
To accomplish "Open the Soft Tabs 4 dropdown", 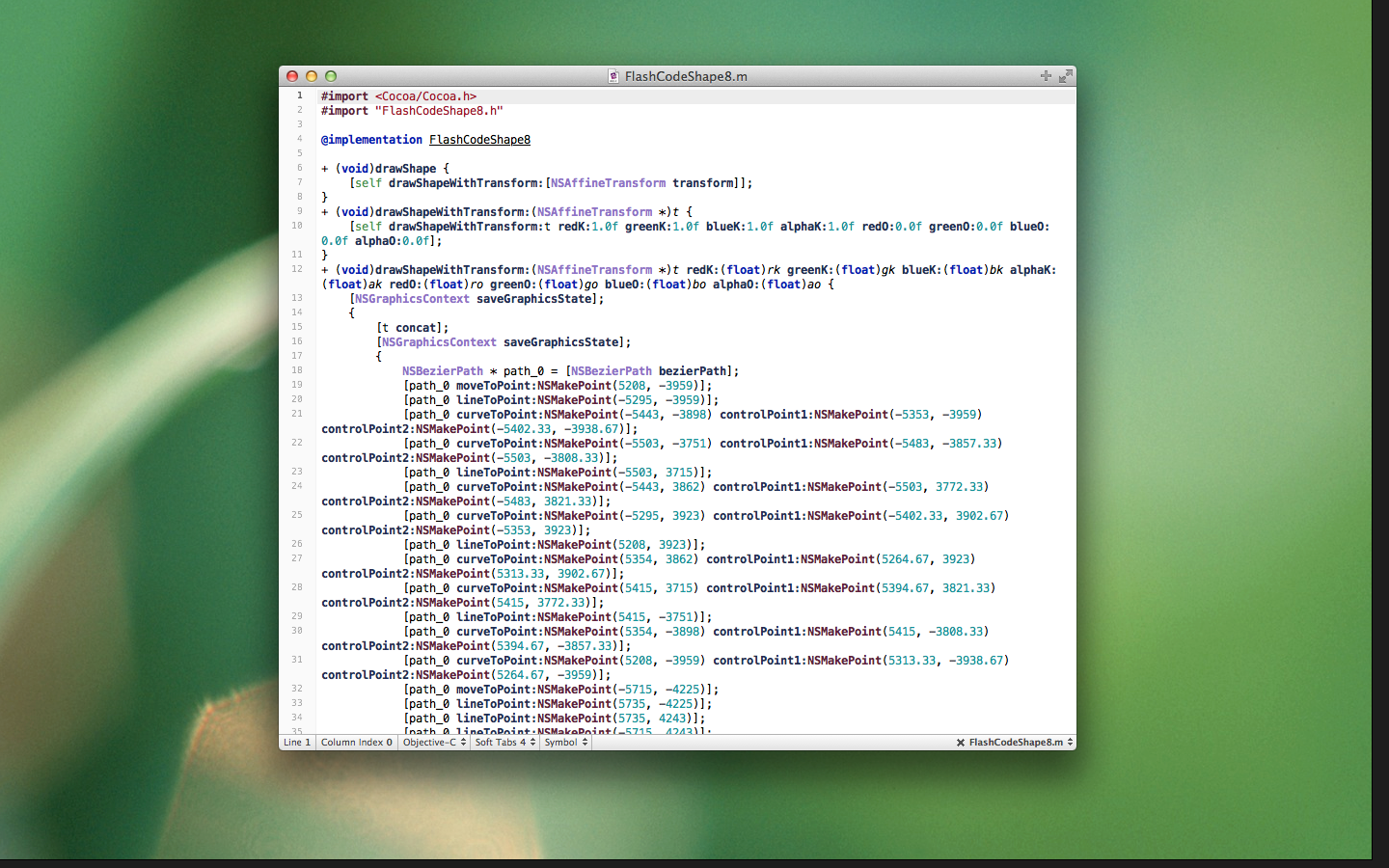I will coord(505,743).
